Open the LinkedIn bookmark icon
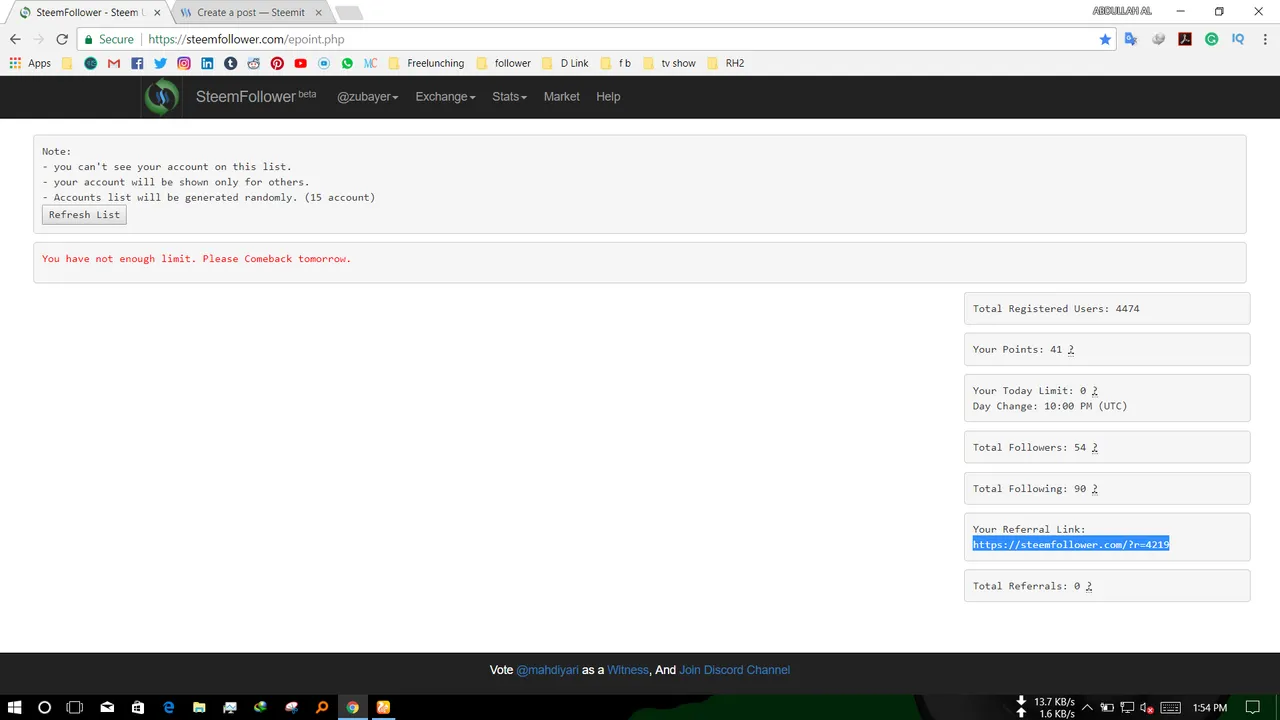The height and width of the screenshot is (720, 1280). [x=207, y=63]
